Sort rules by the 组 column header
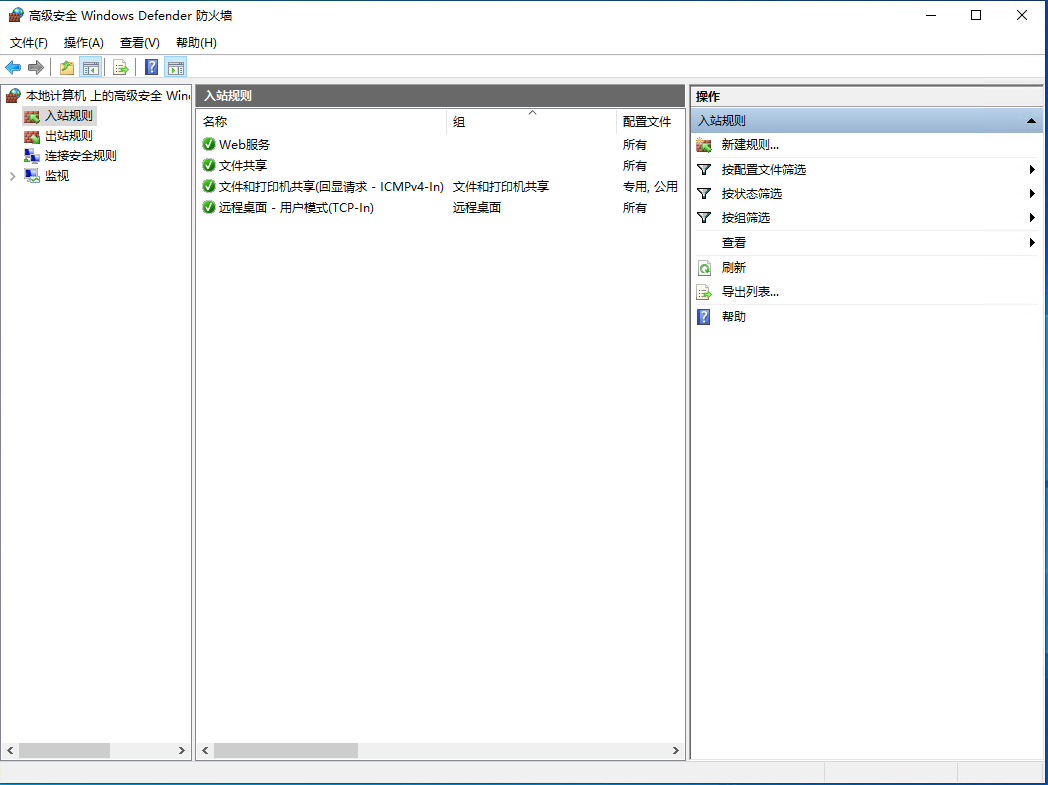Screen dimensions: 1048x785 pos(531,122)
